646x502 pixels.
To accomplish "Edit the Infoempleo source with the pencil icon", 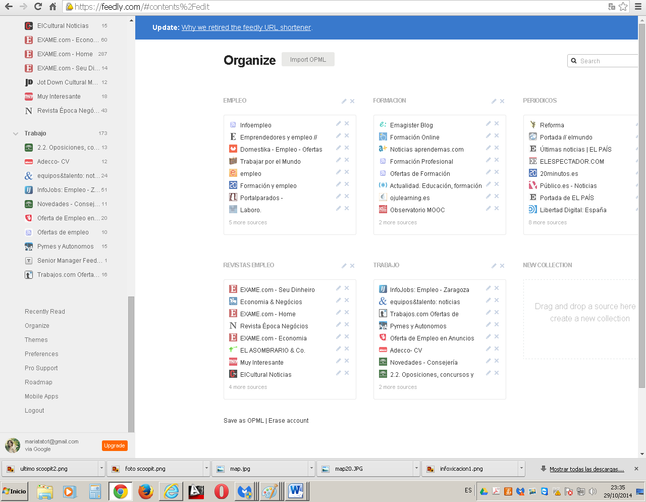I will point(338,123).
